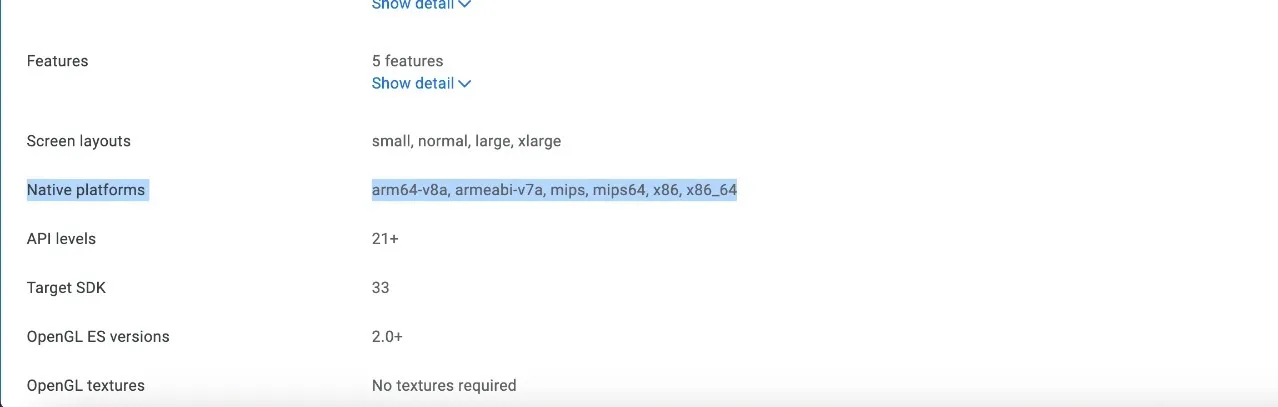
Task: Click the highlighted arm64-v8a platforms list
Action: (554, 190)
